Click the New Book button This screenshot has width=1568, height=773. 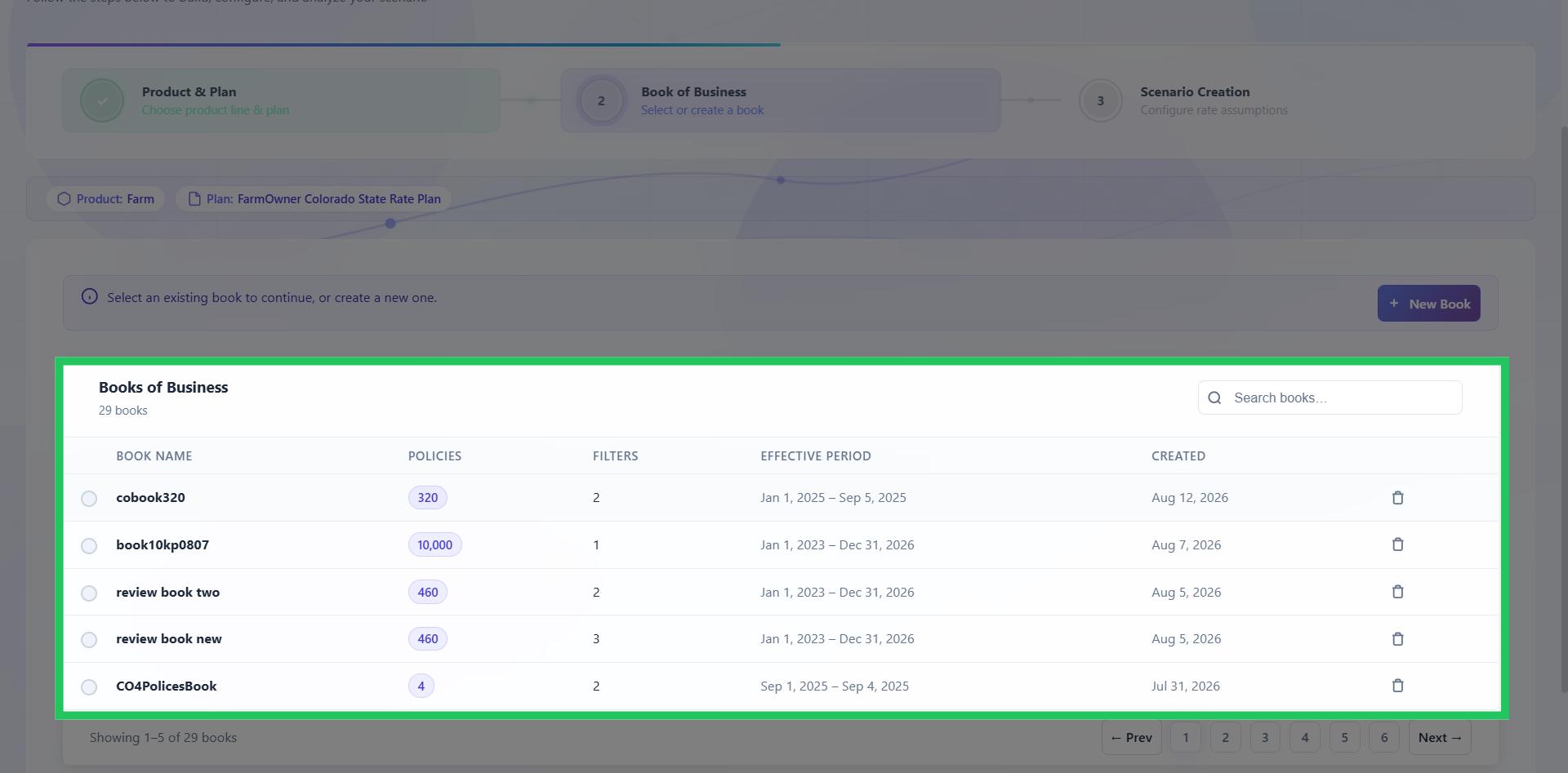pos(1428,303)
